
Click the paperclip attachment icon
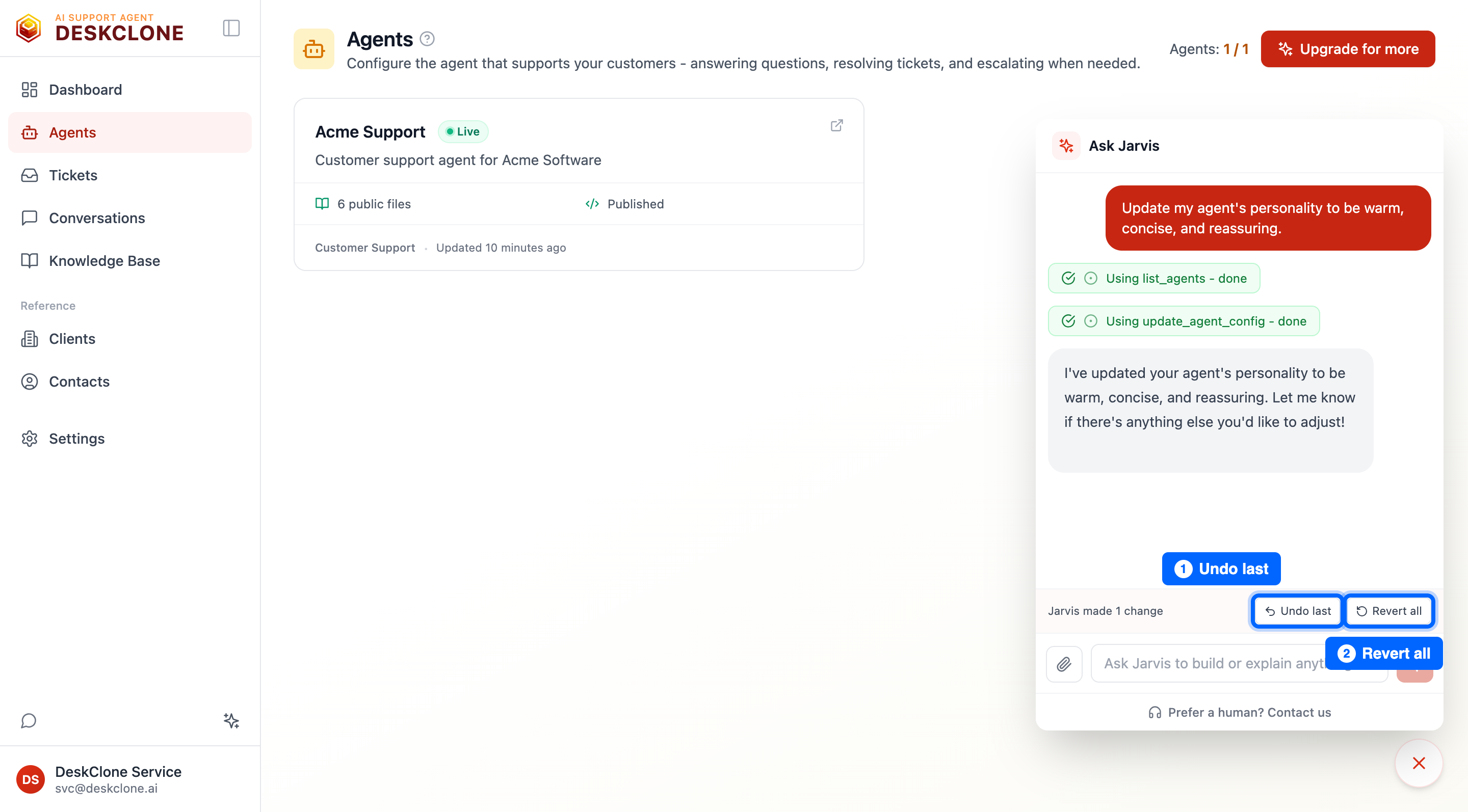pos(1063,663)
